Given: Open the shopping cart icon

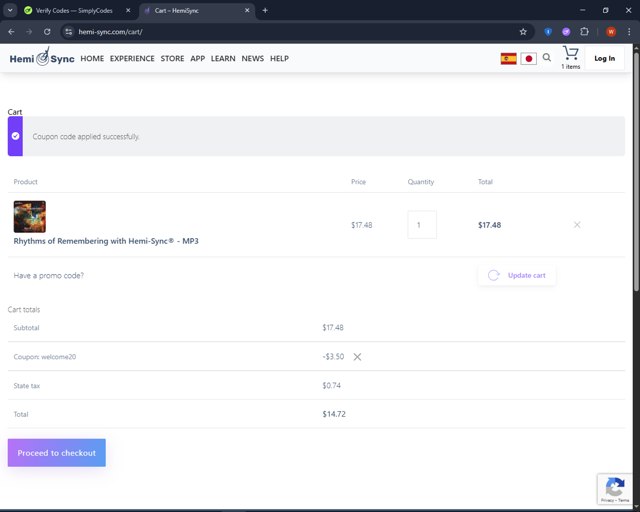Looking at the screenshot, I should point(571,53).
